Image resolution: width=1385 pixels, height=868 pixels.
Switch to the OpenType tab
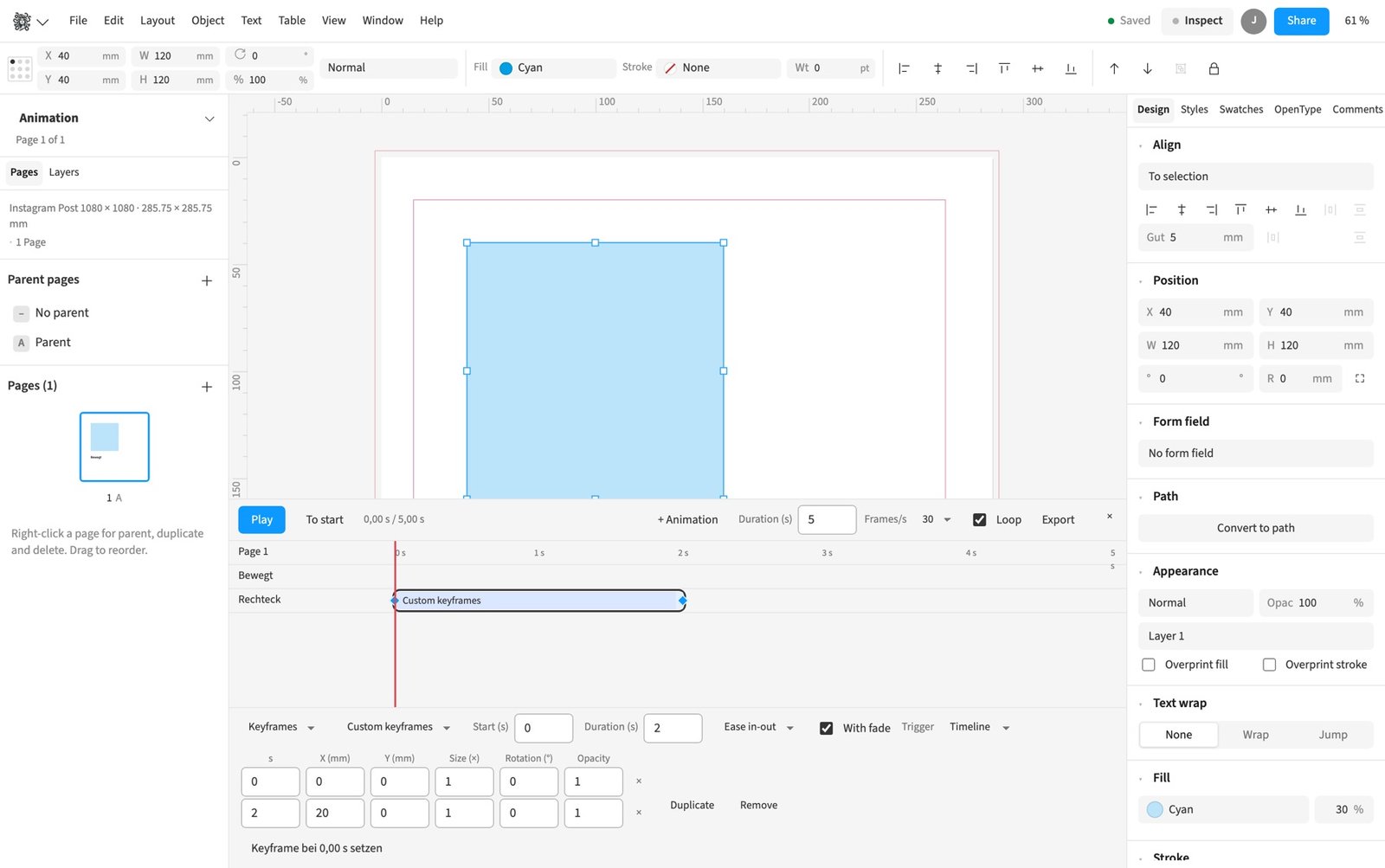point(1298,109)
